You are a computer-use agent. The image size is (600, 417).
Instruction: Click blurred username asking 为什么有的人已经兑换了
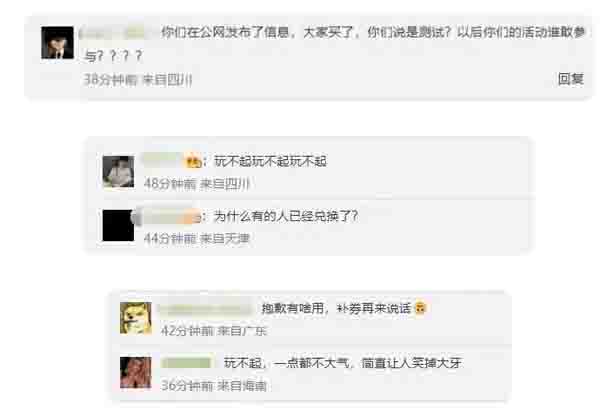point(168,217)
